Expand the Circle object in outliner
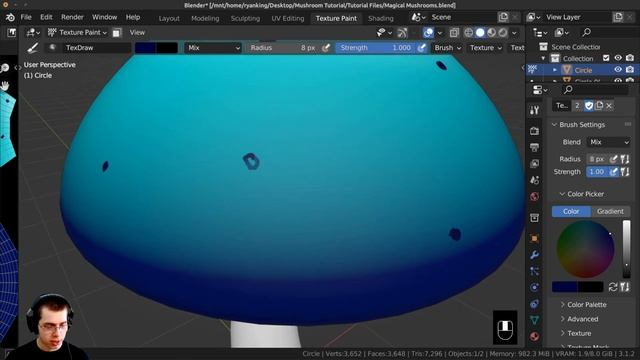This screenshot has height=360, width=640. click(555, 70)
